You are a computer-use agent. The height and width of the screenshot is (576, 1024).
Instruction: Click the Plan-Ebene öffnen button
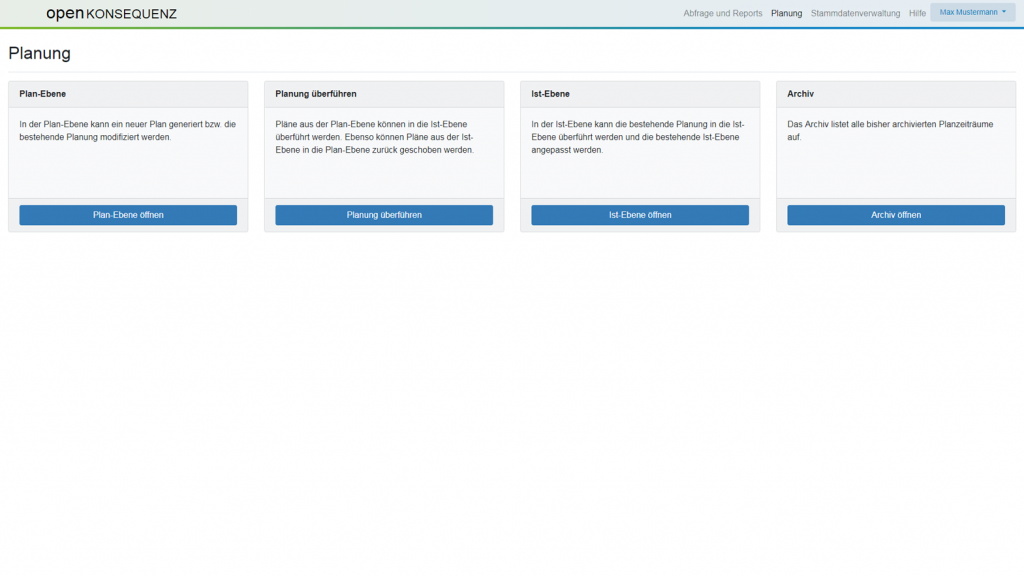tap(128, 215)
